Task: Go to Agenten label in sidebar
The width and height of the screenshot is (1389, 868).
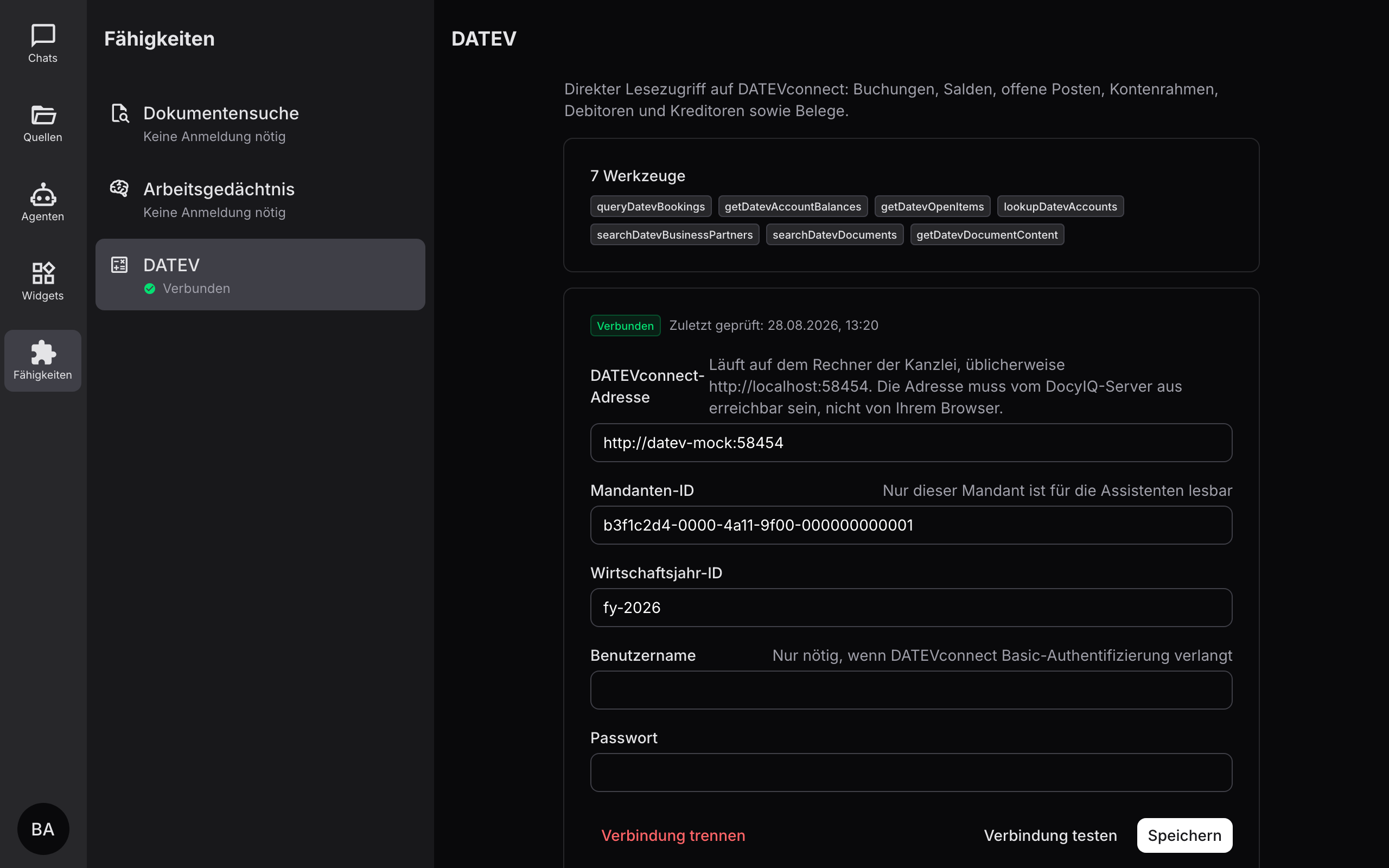Action: point(43,216)
